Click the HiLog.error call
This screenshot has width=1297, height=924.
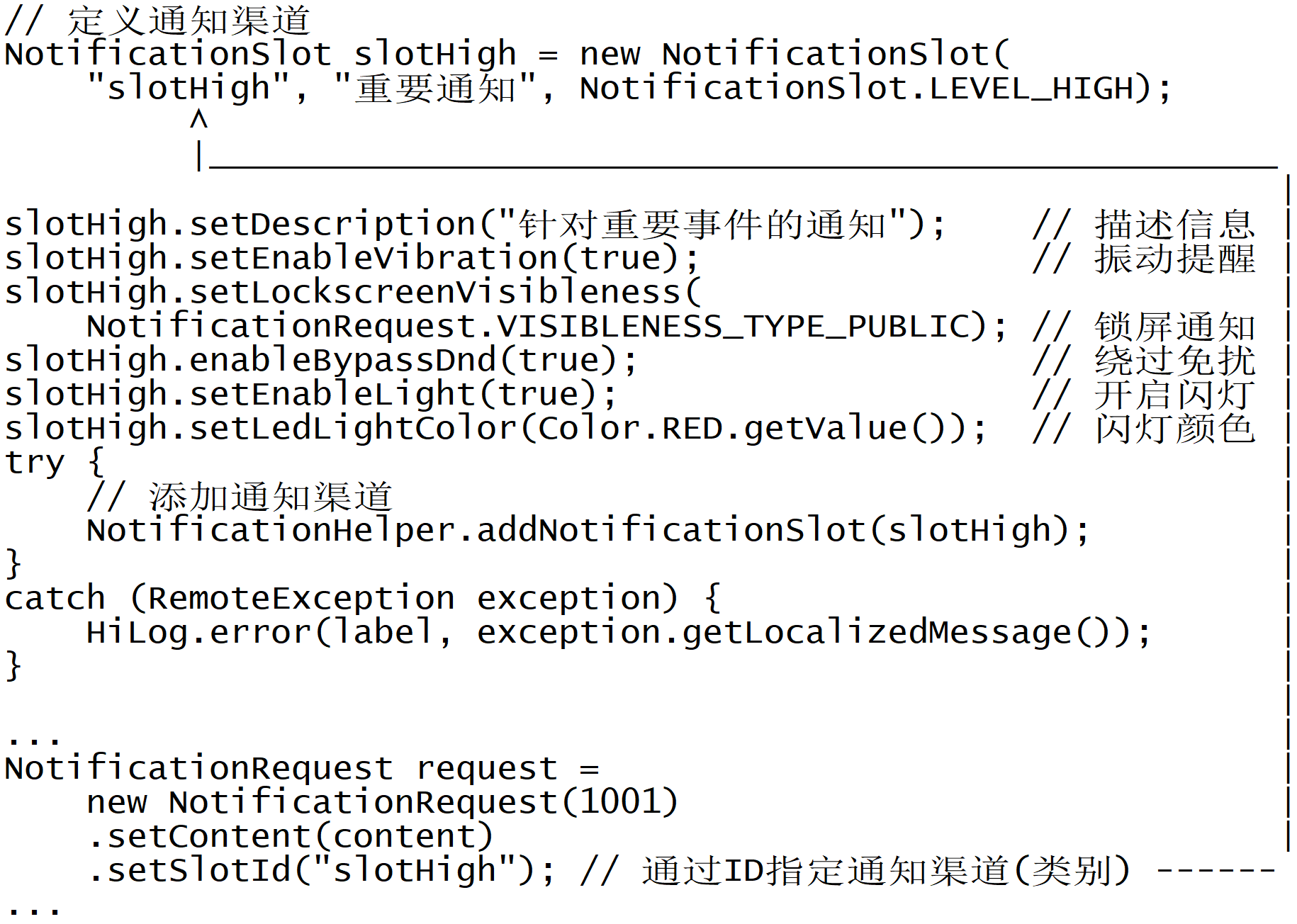(x=619, y=633)
